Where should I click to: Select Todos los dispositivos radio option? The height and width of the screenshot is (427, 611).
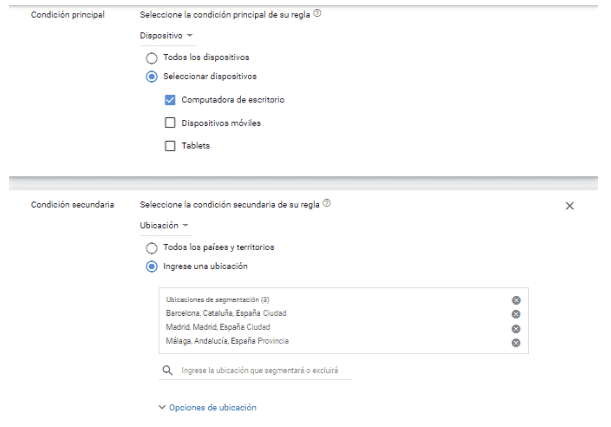point(152,58)
